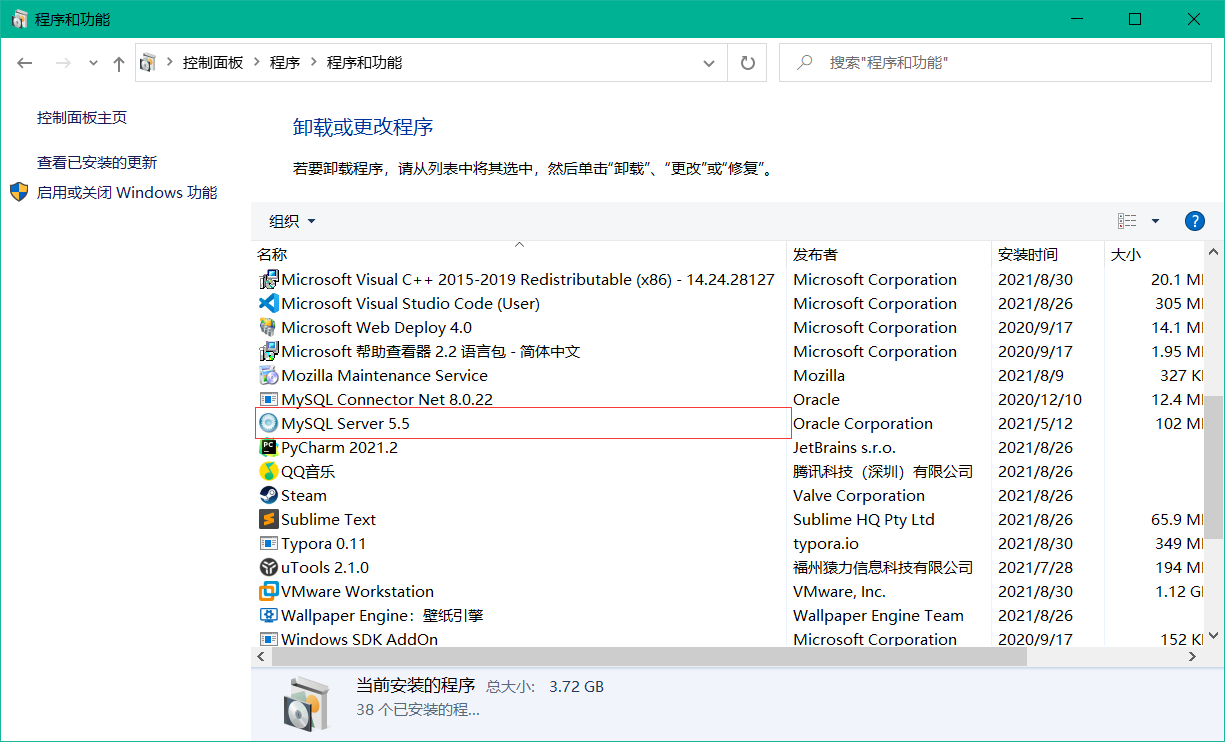This screenshot has height=742, width=1225.
Task: Expand the chevron after 程序 in breadcrumb
Action: [x=313, y=63]
